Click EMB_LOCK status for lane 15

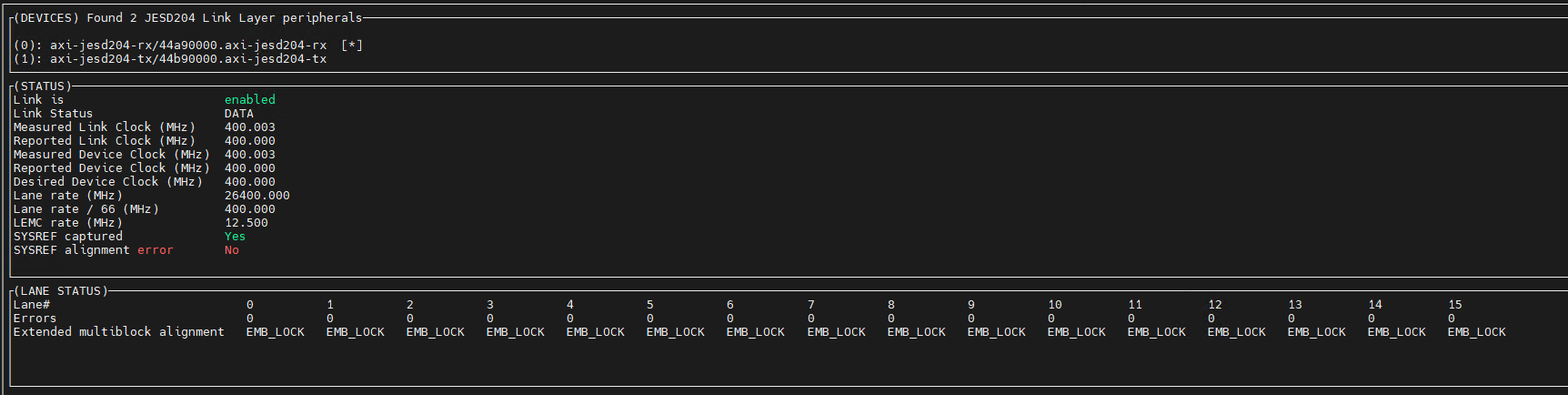coord(1476,332)
